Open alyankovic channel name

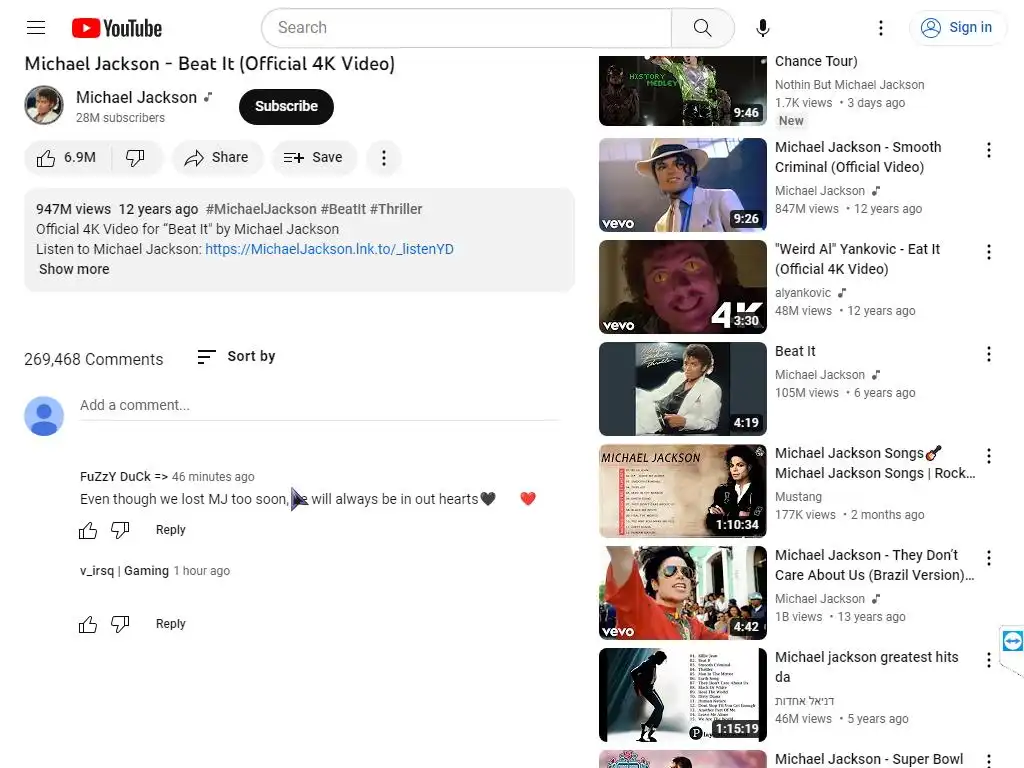[x=803, y=293]
